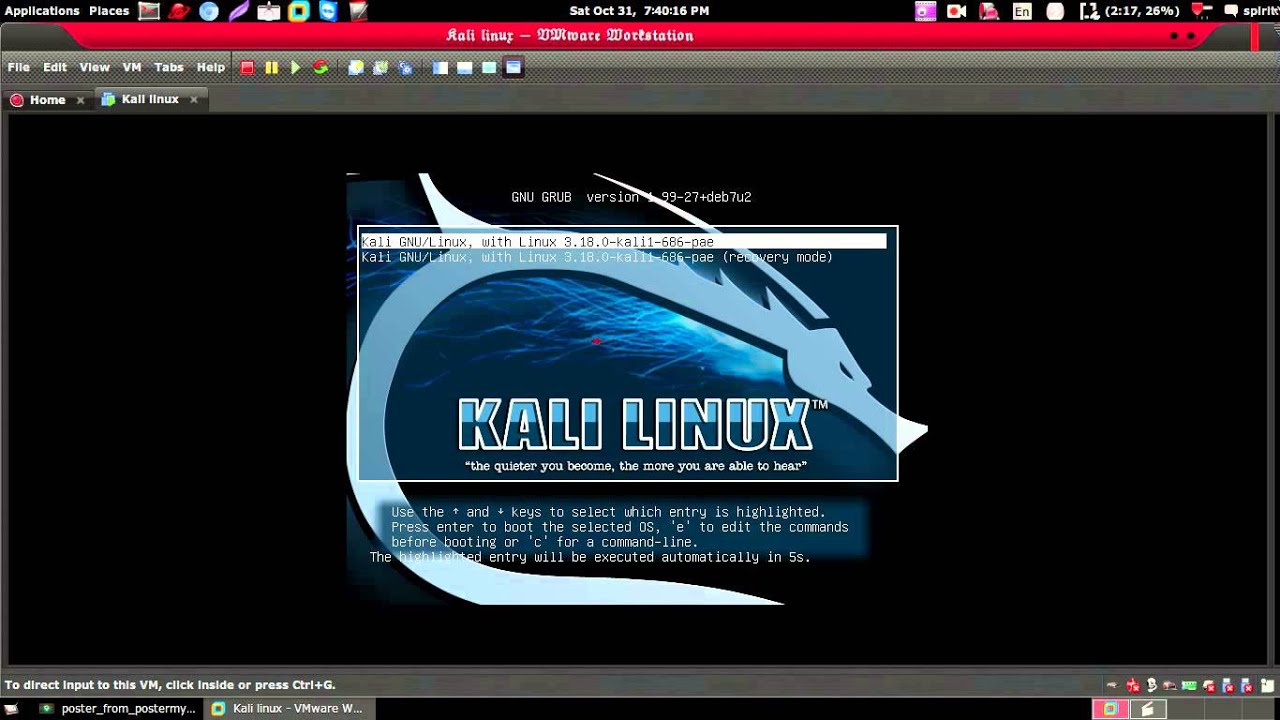
Task: Click the date and time clock
Action: (639, 11)
